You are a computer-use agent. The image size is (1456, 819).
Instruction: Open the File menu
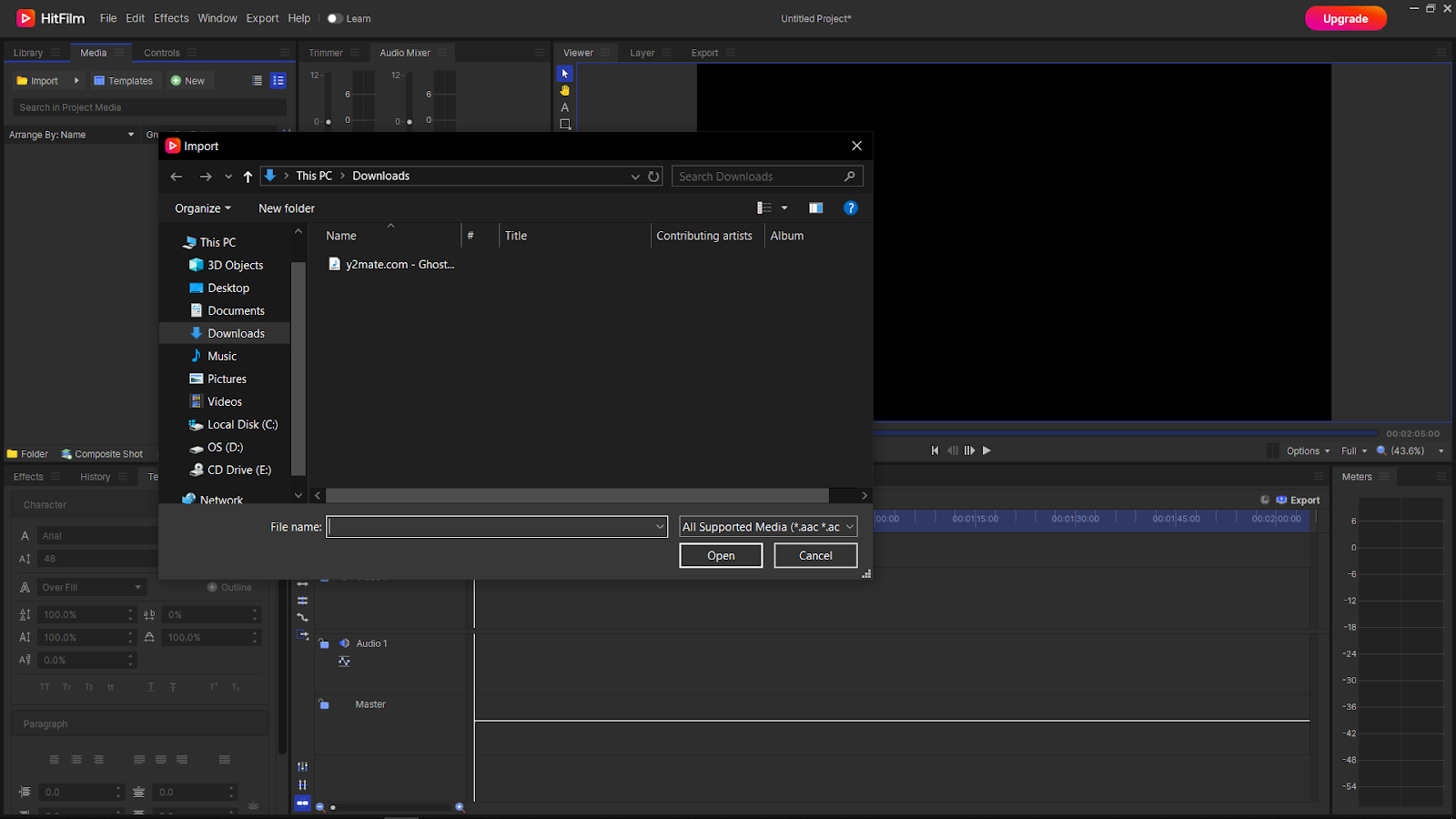pos(108,18)
